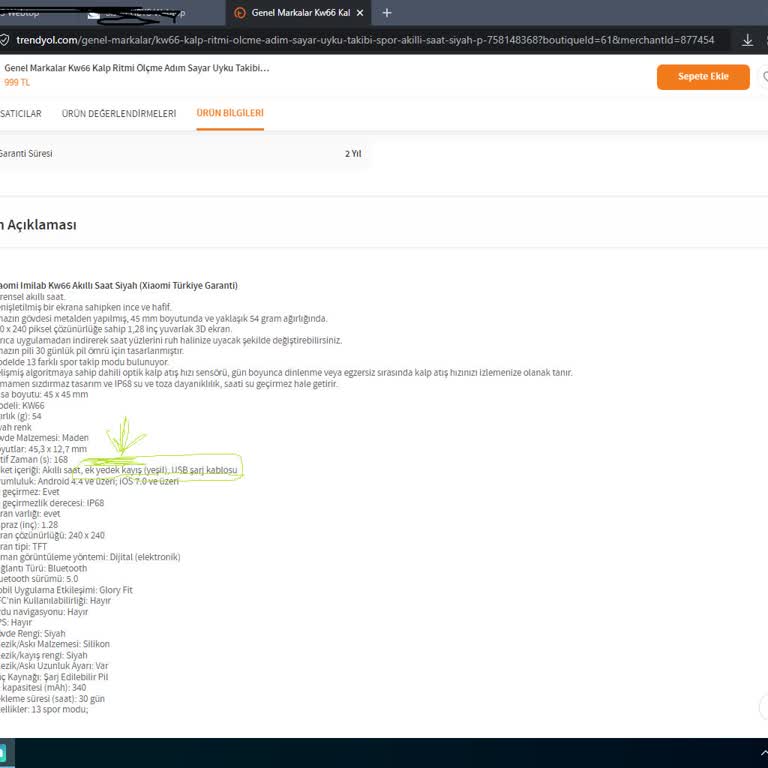Click the çözünürlüğü: 240 x 240 line
Viewport: 768px width, 768px height.
coord(52,535)
